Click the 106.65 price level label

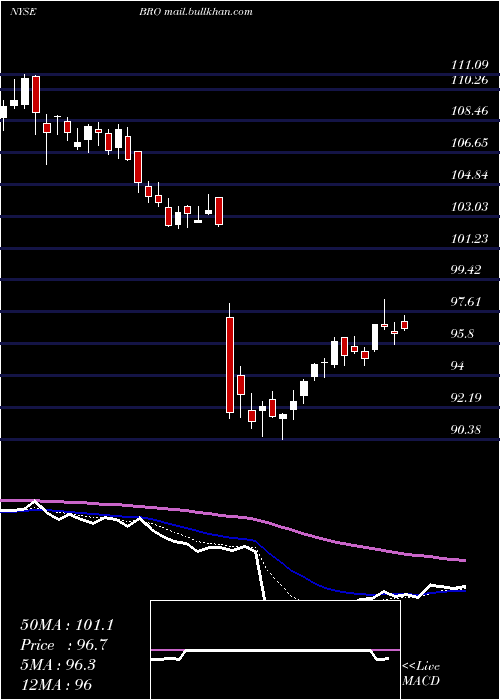tap(469, 143)
